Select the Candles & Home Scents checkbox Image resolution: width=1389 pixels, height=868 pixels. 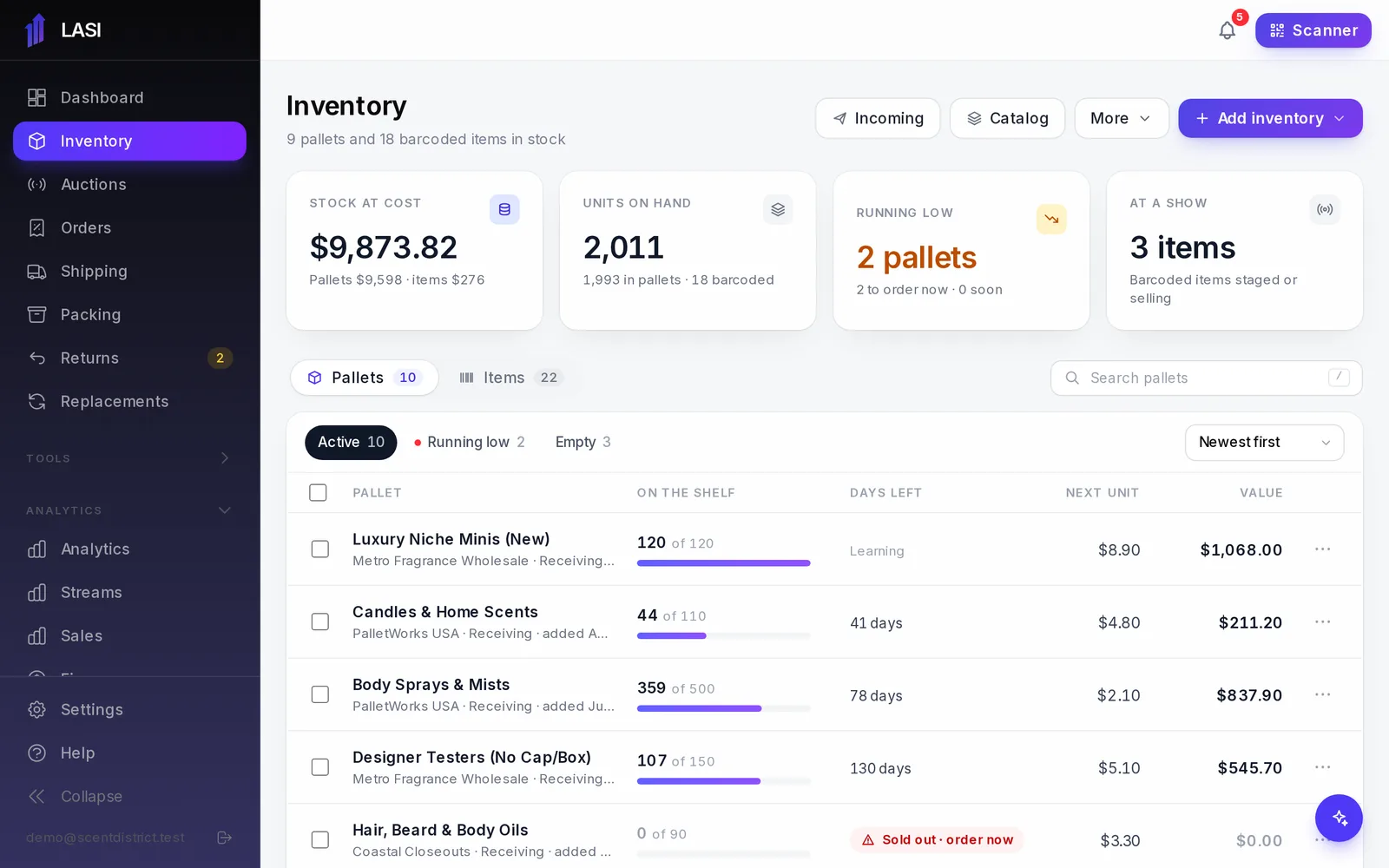320,622
